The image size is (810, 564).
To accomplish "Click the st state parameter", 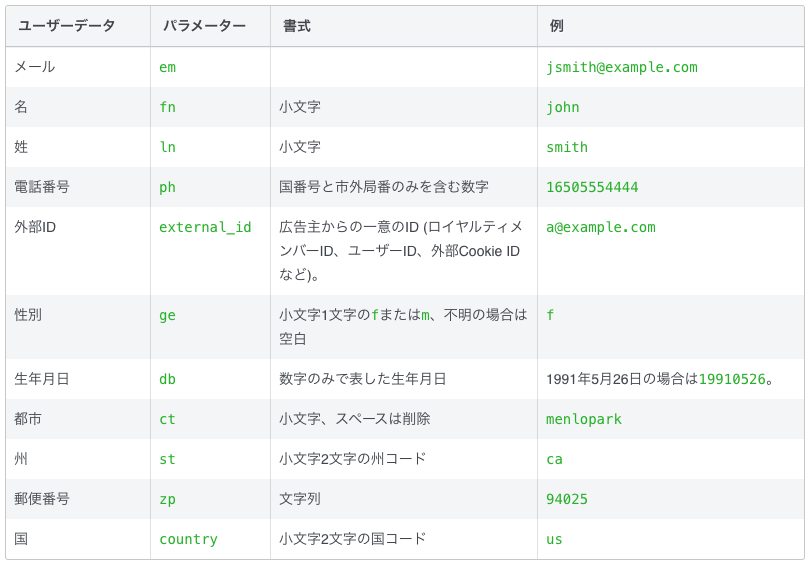I will coord(167,459).
